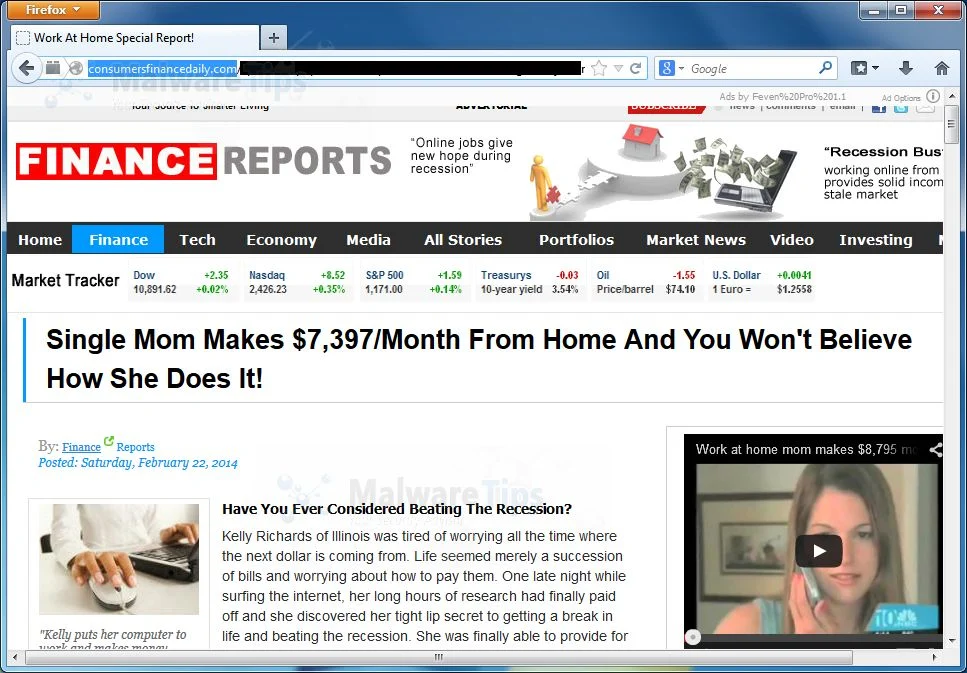Screen dimensions: 967x673
Task: Open the Portfolios nav item
Action: click(x=576, y=239)
